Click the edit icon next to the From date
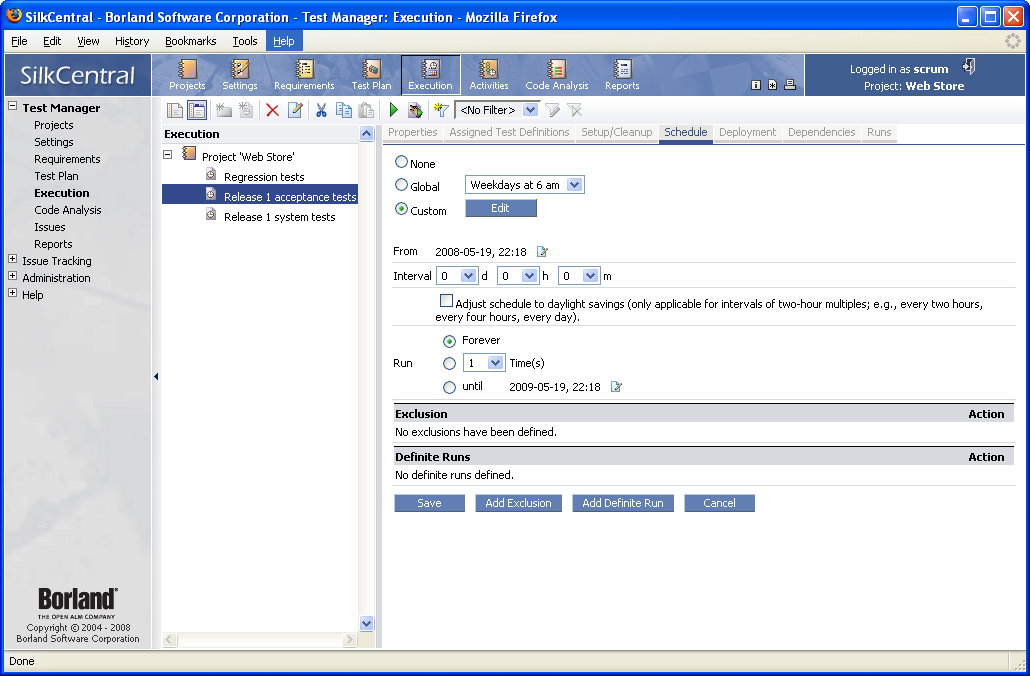Screen dimensions: 1030x676 pos(543,252)
